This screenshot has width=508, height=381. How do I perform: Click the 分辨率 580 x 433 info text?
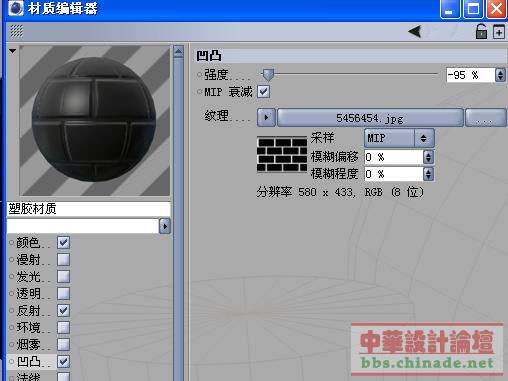[340, 192]
